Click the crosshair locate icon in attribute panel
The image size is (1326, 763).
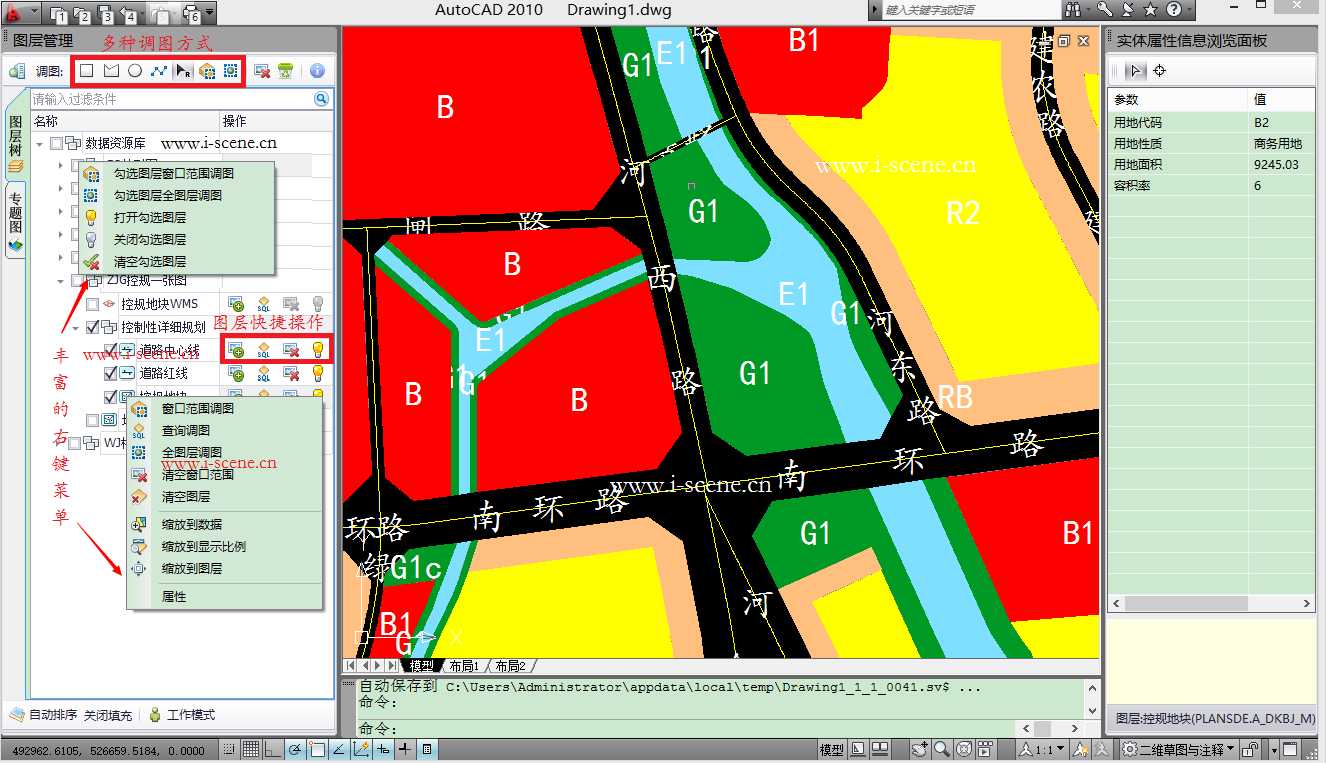1159,71
